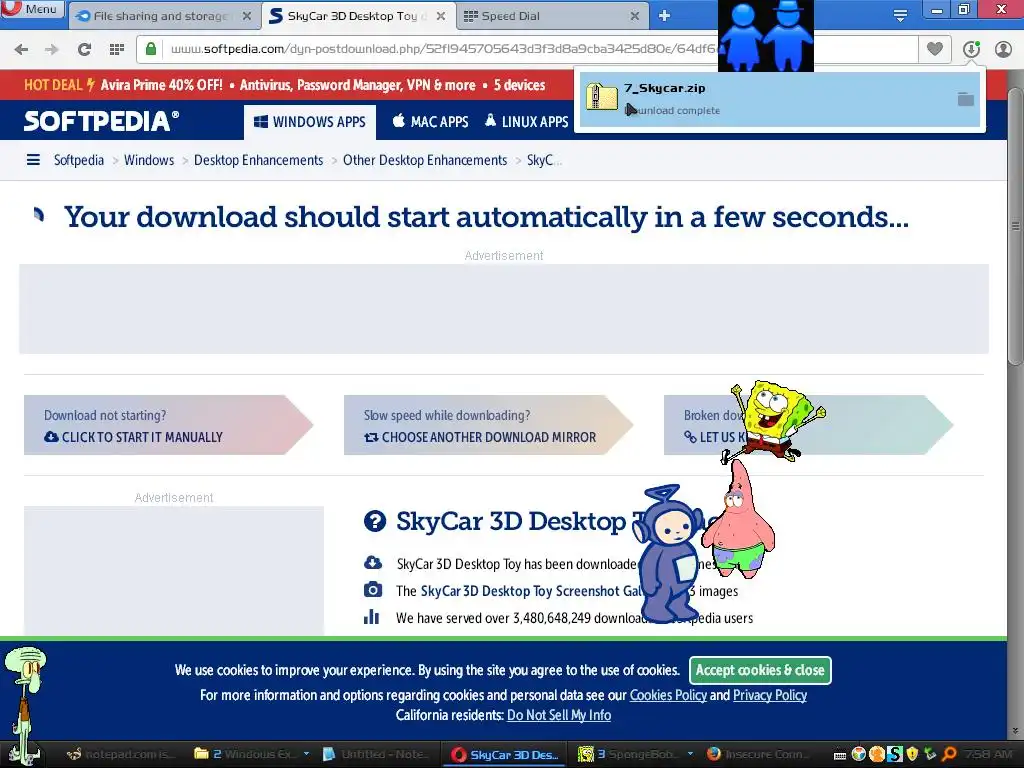The image size is (1024, 768).
Task: Open a new tab with plus icon
Action: pyautogui.click(x=664, y=16)
